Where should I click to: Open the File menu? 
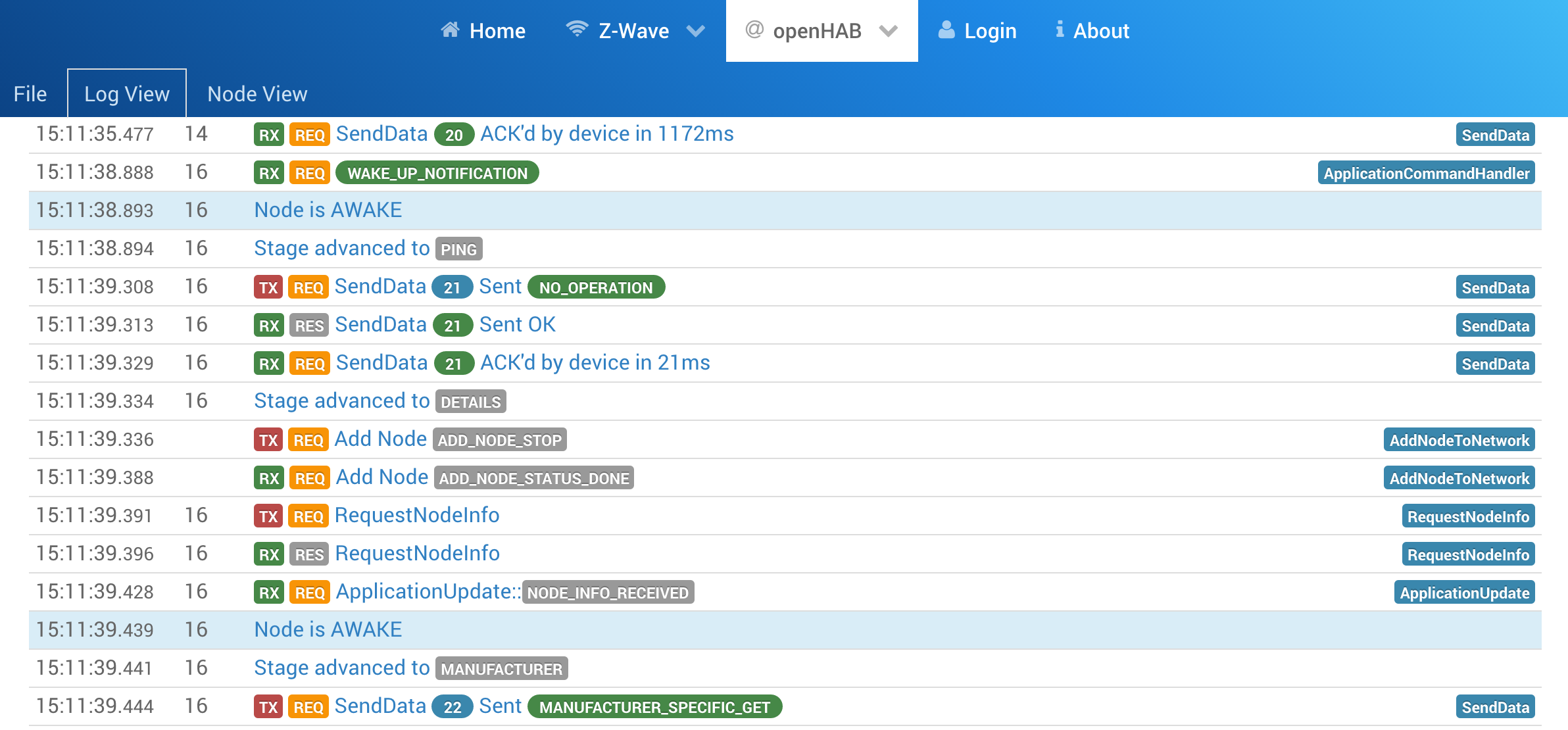click(x=29, y=93)
